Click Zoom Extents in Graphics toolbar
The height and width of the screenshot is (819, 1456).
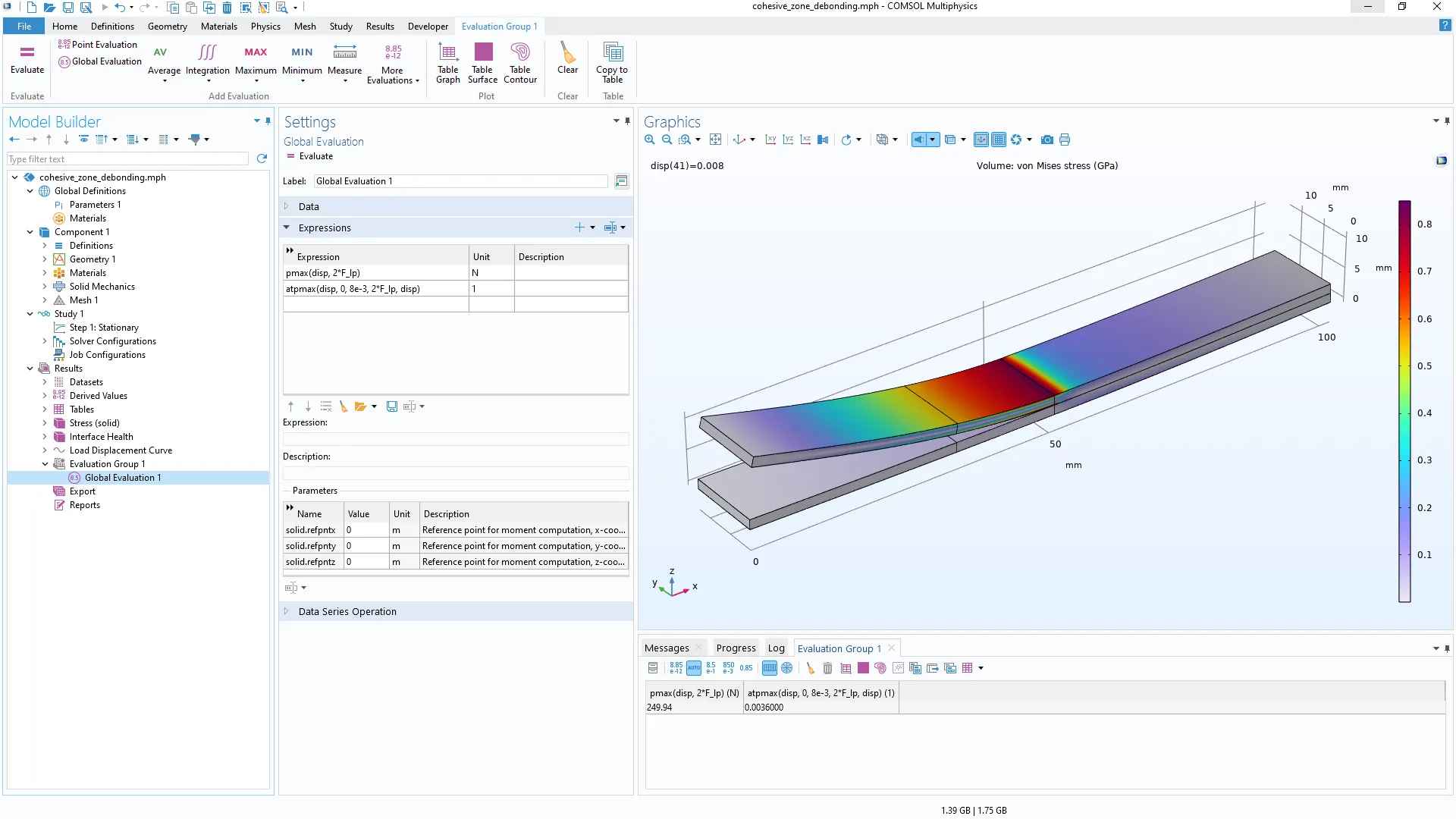point(715,140)
